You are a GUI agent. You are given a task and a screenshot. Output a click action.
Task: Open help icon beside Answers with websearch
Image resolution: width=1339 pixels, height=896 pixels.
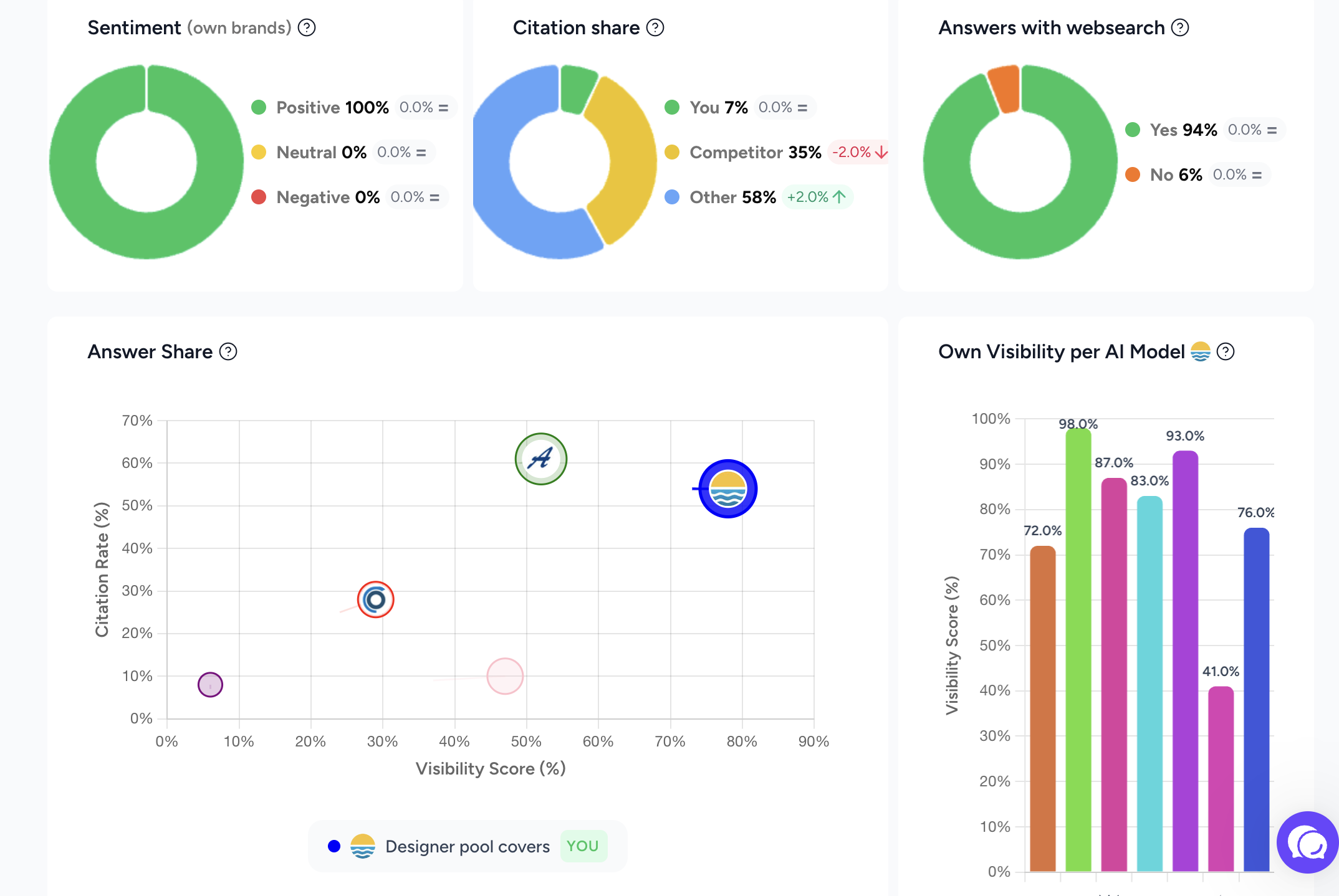(1180, 27)
